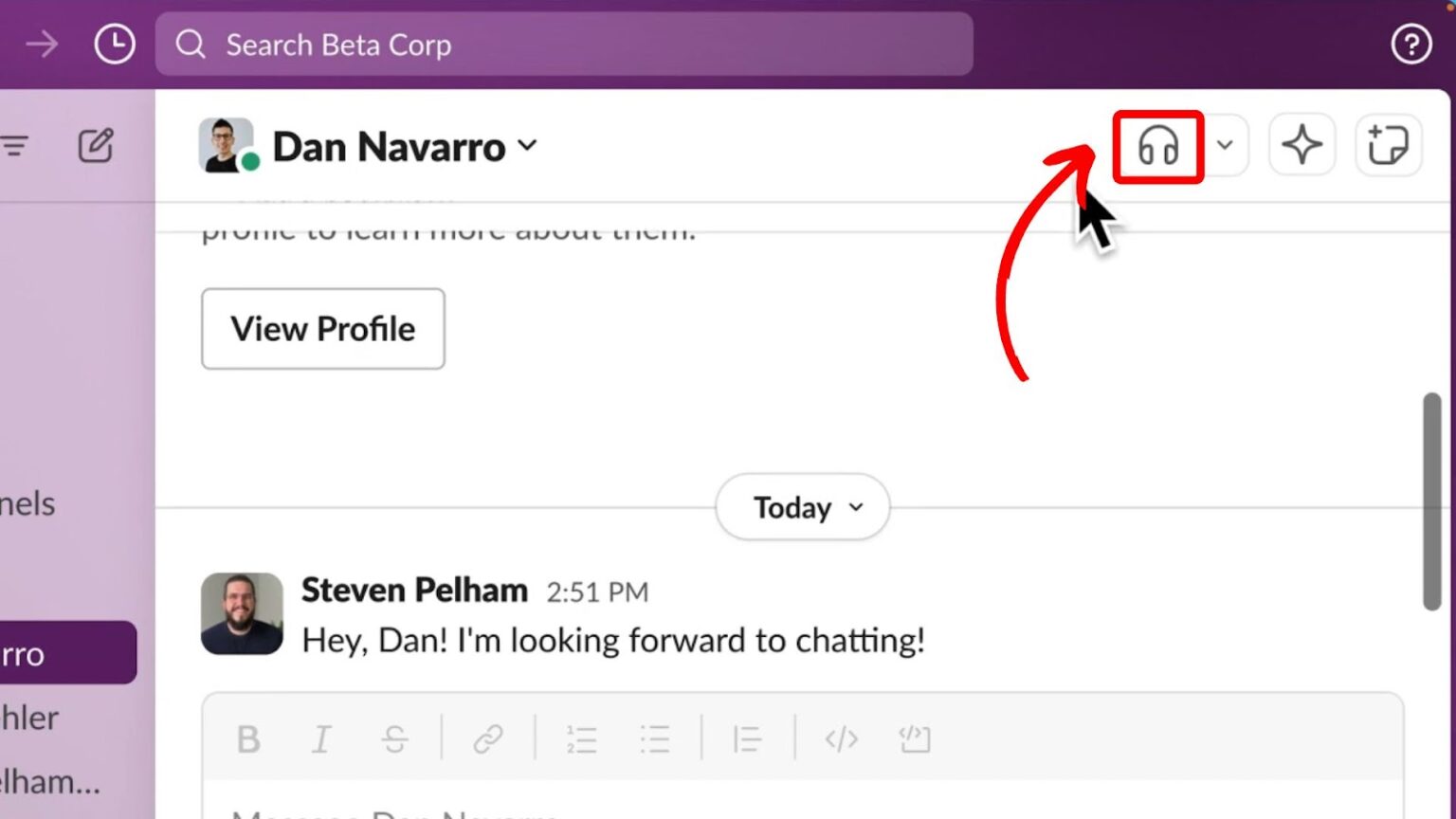
Task: Start a huddle with Dan Navarro
Action: click(1156, 146)
